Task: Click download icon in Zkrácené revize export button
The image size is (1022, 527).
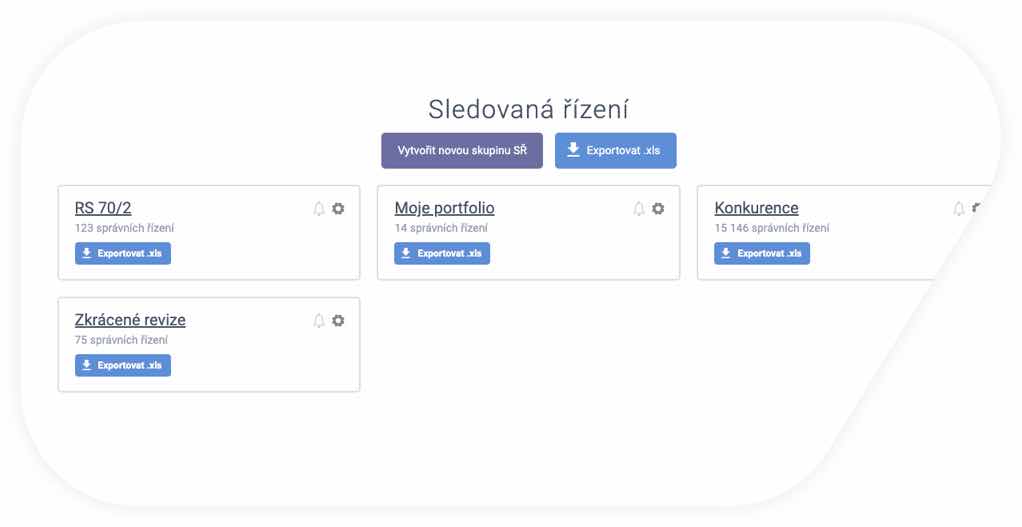Action: tap(86, 365)
